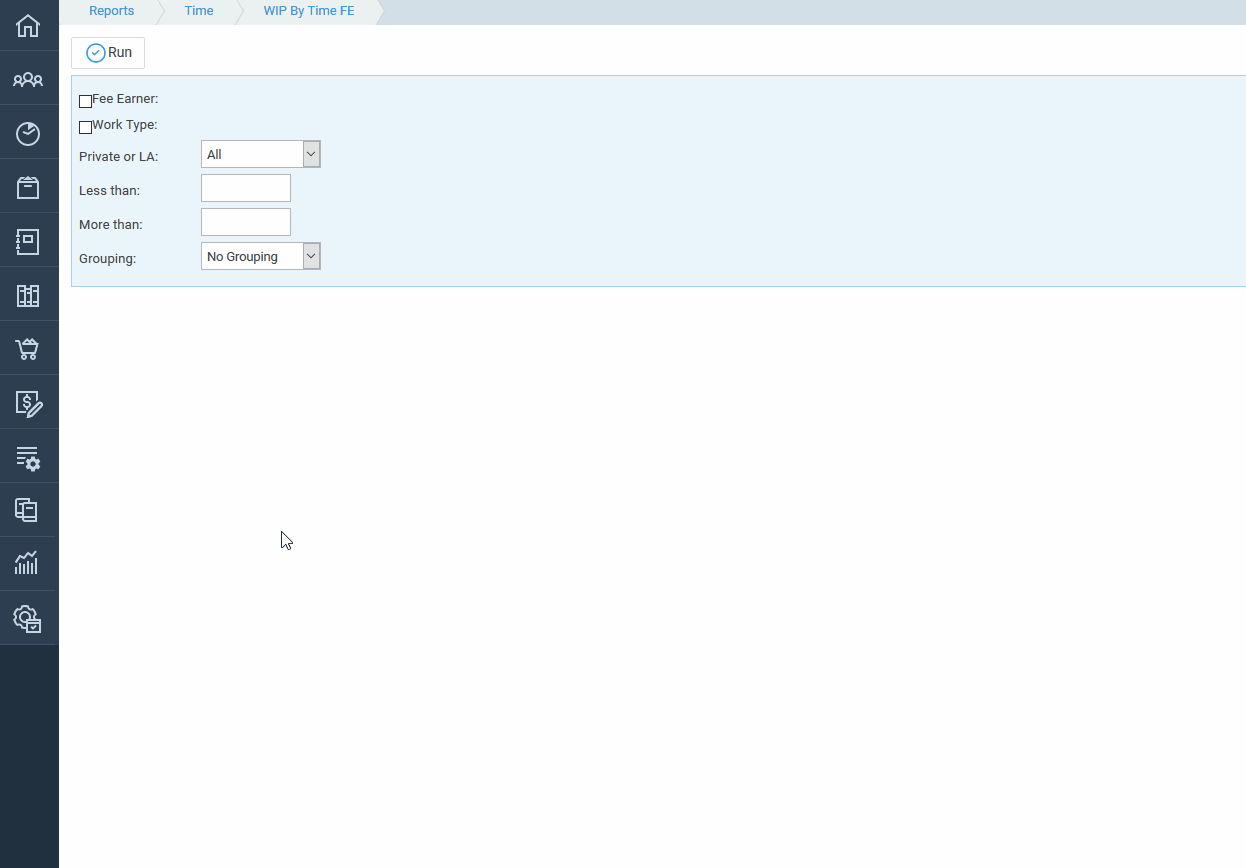Open the list settings gear icon in sidebar
Viewport: 1246px width, 868px height.
coord(28,458)
